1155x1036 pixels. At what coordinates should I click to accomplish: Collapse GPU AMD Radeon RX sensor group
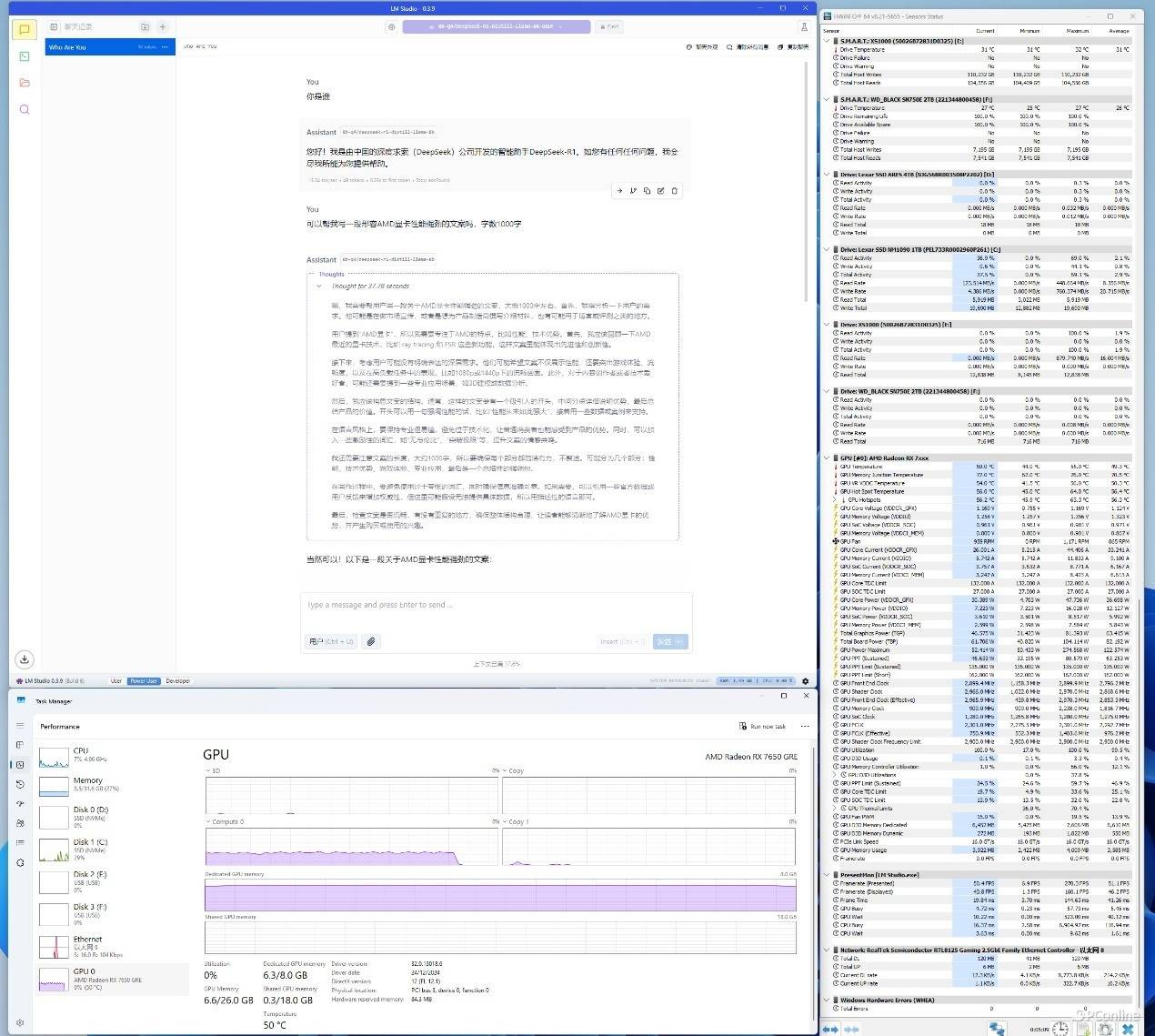(827, 458)
